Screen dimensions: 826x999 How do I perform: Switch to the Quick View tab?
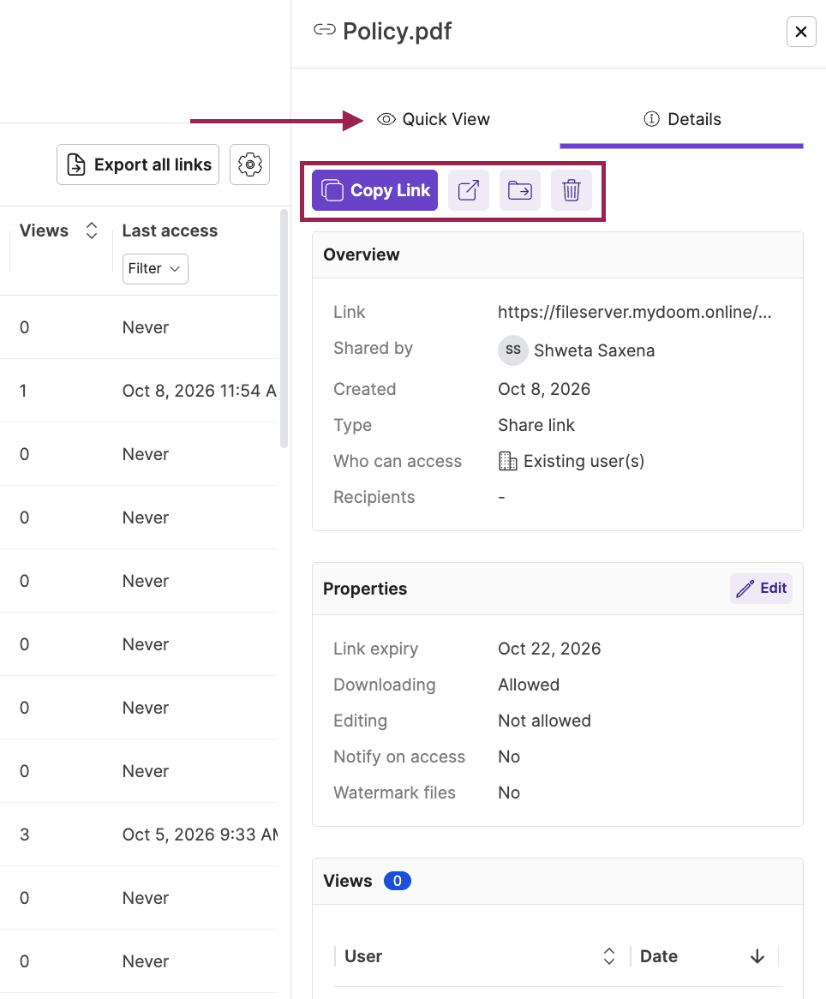tap(433, 119)
